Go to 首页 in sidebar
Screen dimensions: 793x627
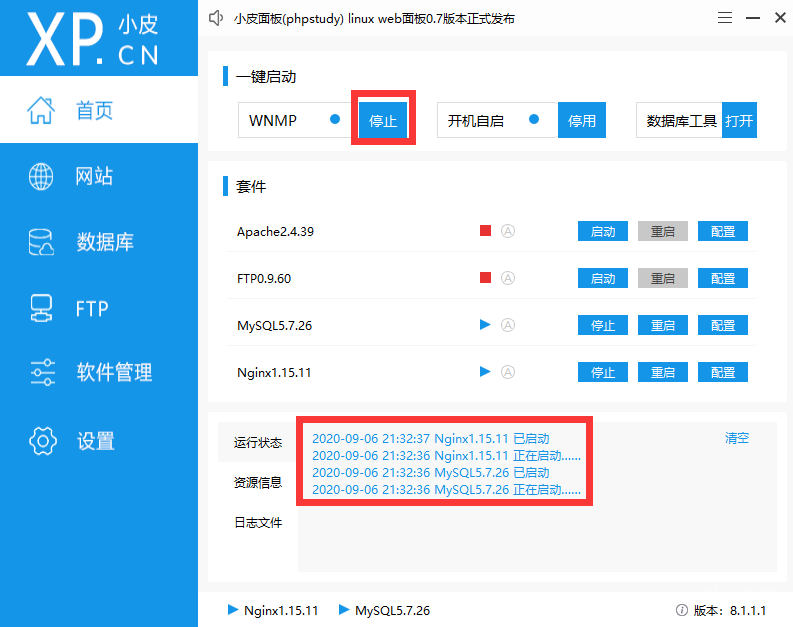point(99,109)
